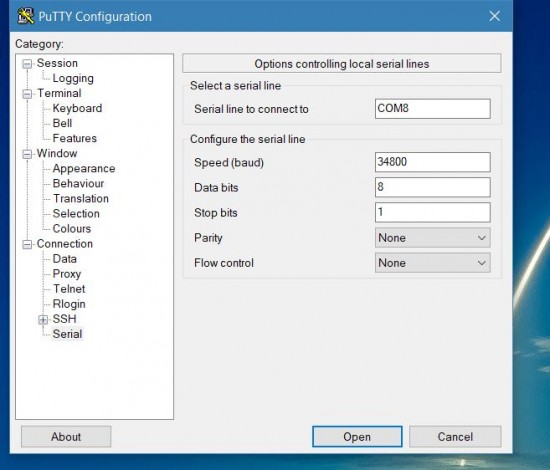Select the Session category
The width and height of the screenshot is (550, 470).
(x=57, y=63)
